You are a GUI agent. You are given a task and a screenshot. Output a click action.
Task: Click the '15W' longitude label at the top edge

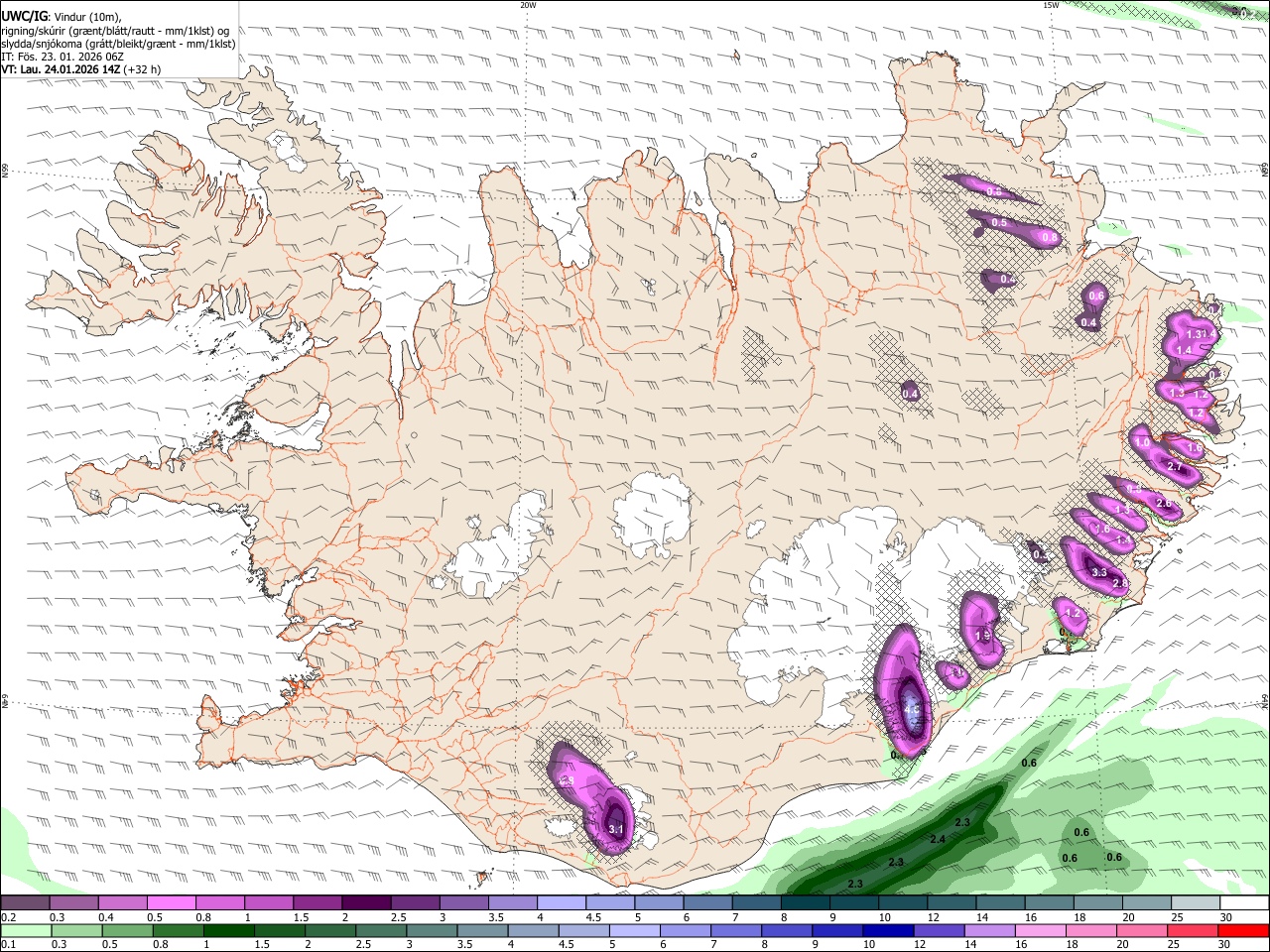(x=1051, y=5)
